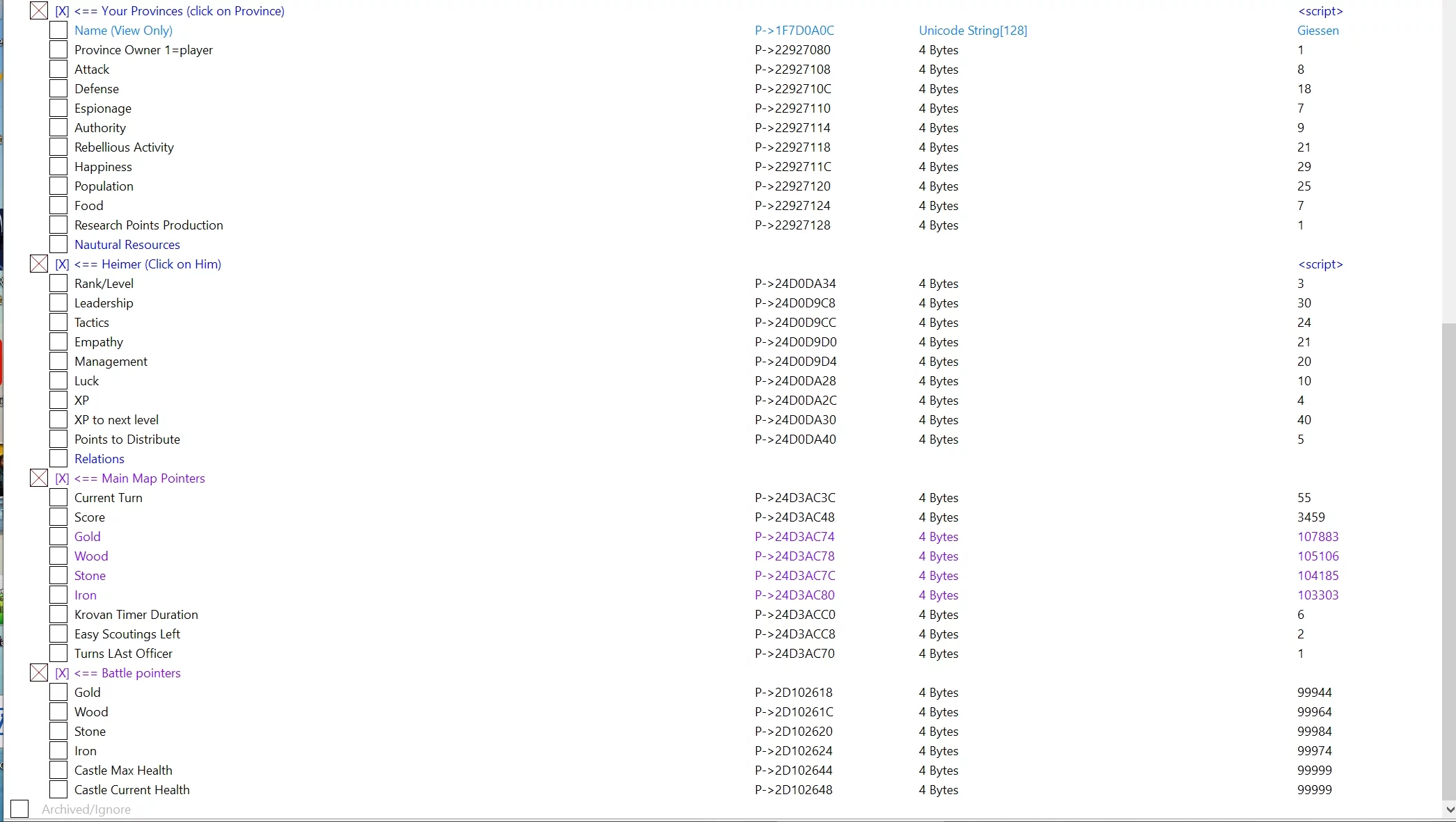Tick the Archived/Ignore checkbox
This screenshot has width=1456, height=822.
coord(19,809)
